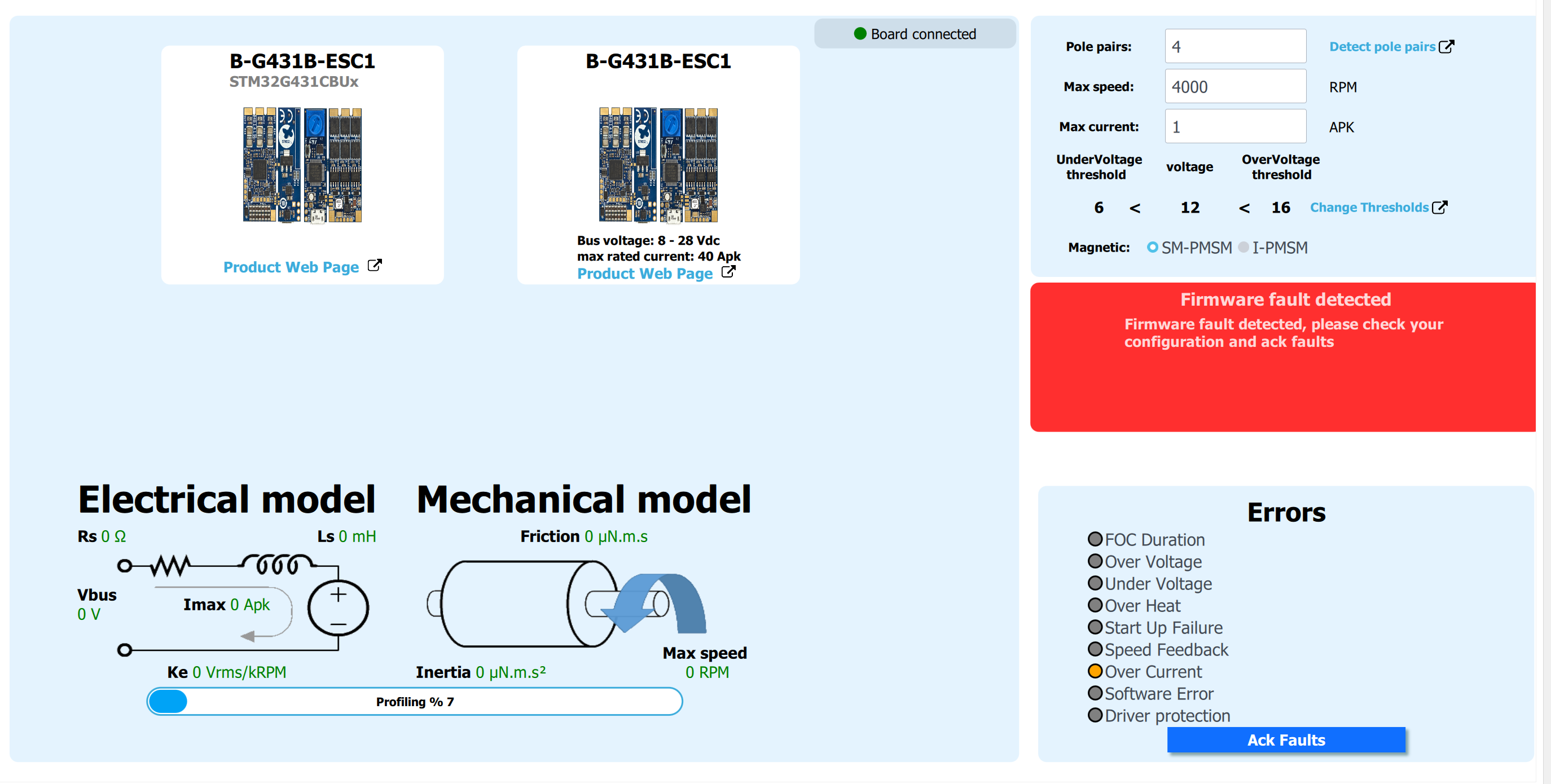The image size is (1551, 784).
Task: Open Product Web Page on the STM32G431CBUx card
Action: [x=291, y=267]
